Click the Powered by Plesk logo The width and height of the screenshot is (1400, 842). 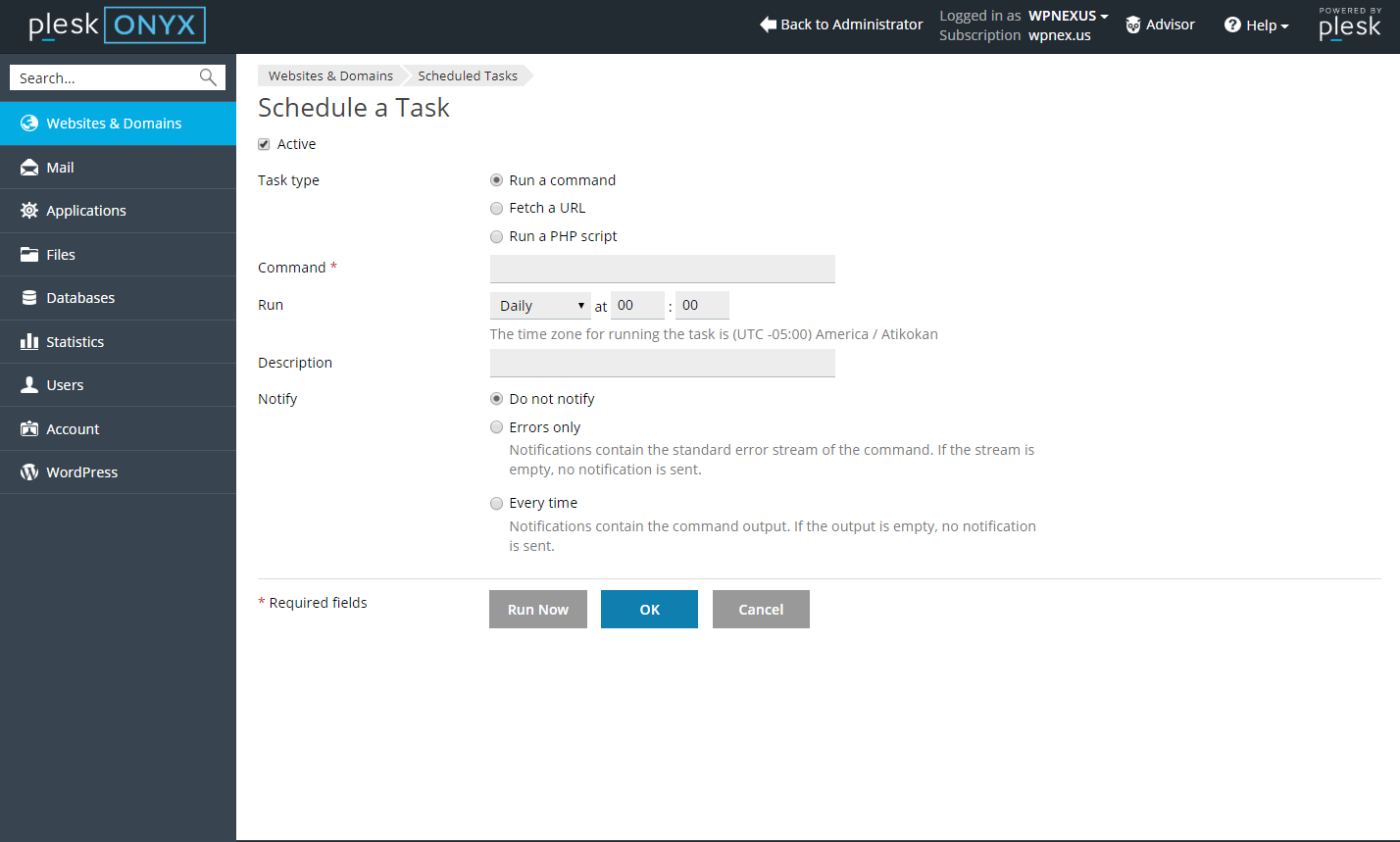1349,25
